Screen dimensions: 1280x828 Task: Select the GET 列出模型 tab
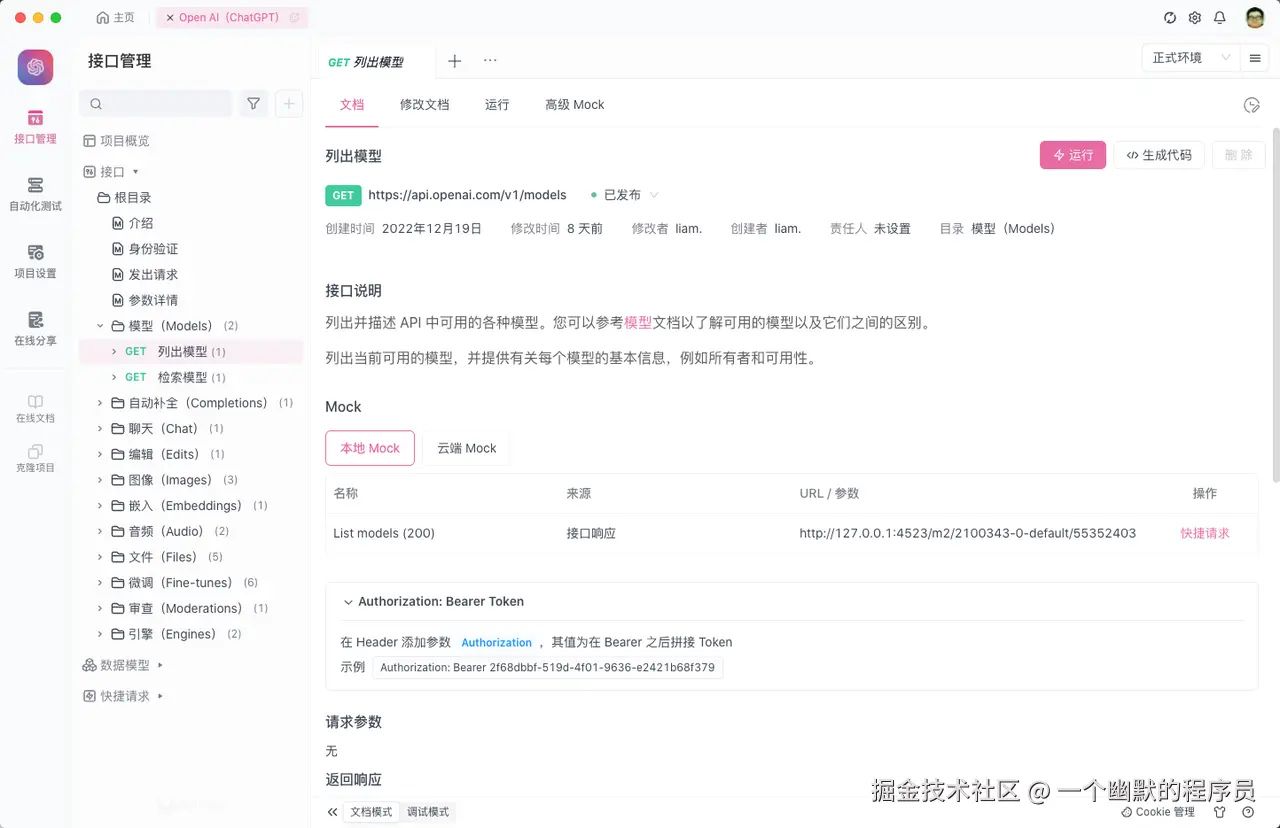[366, 62]
